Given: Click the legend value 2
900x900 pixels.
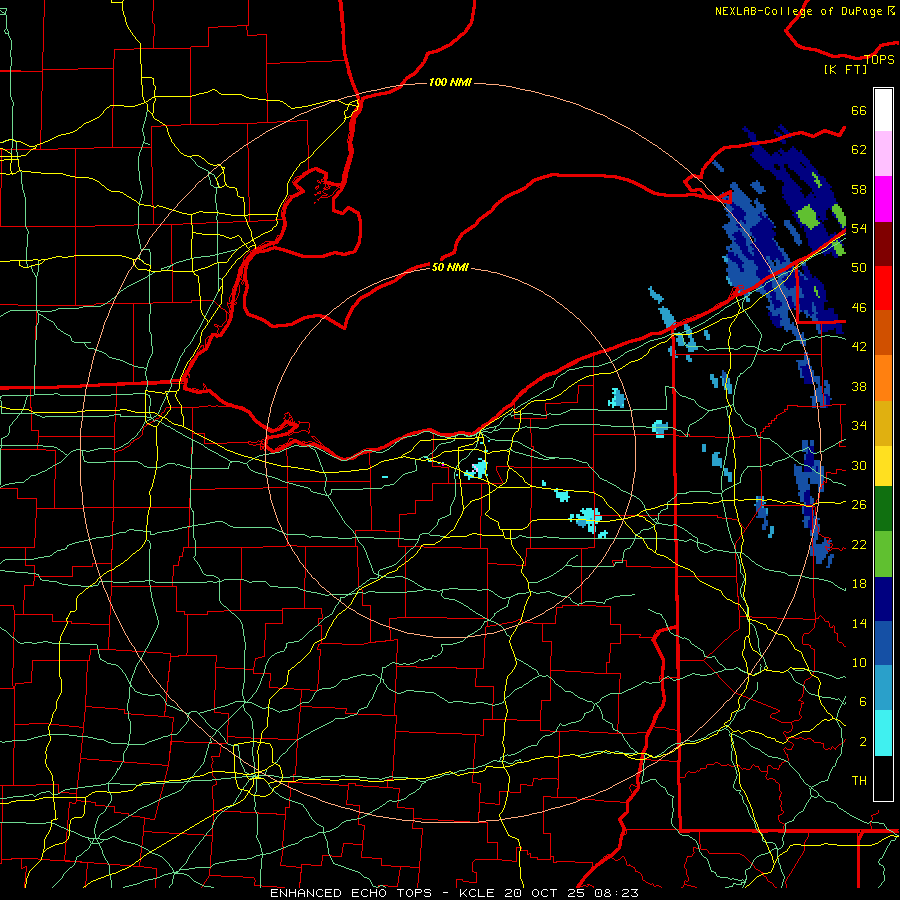Looking at the screenshot, I should 863,742.
